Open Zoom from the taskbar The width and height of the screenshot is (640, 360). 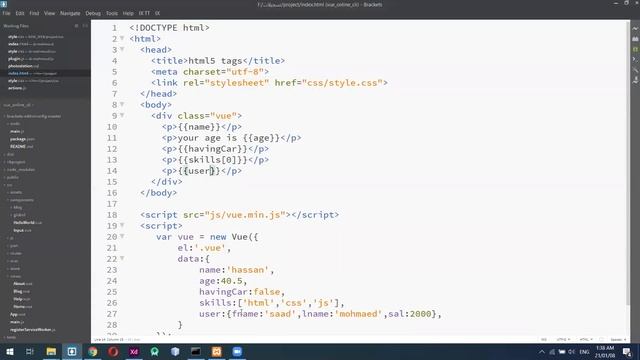(237, 351)
